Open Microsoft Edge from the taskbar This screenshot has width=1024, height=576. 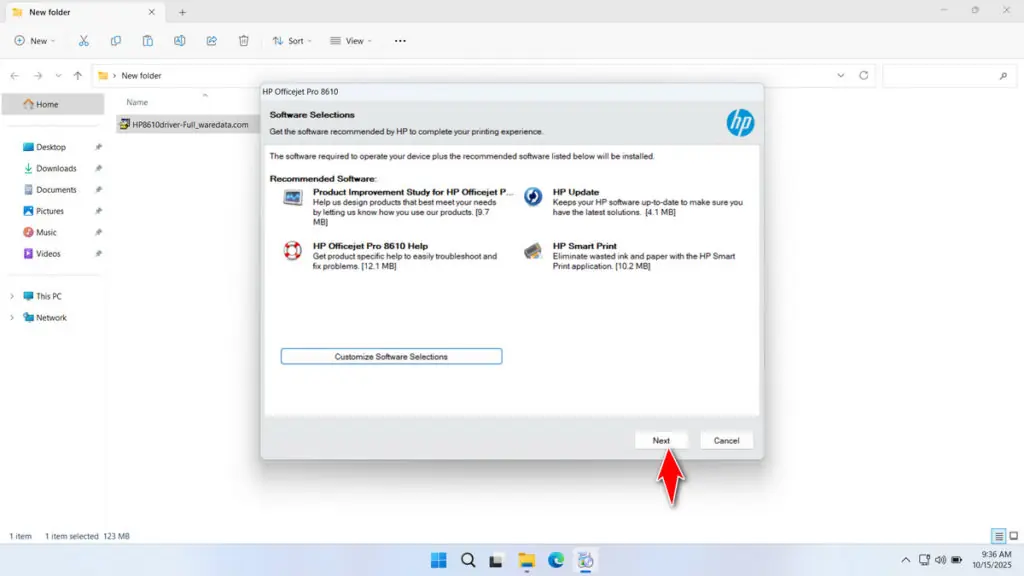[x=556, y=560]
